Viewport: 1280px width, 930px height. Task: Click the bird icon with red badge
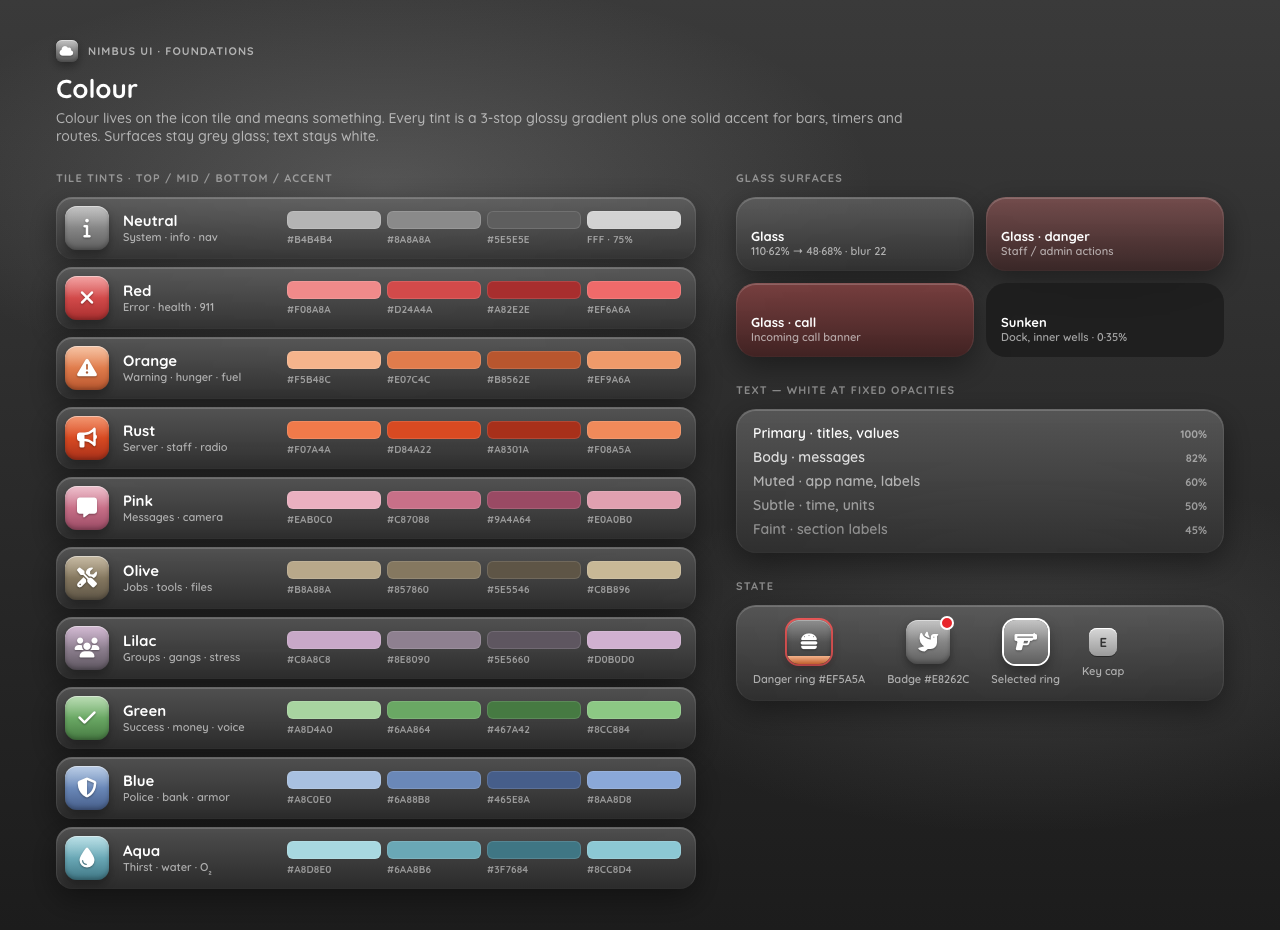[928, 642]
